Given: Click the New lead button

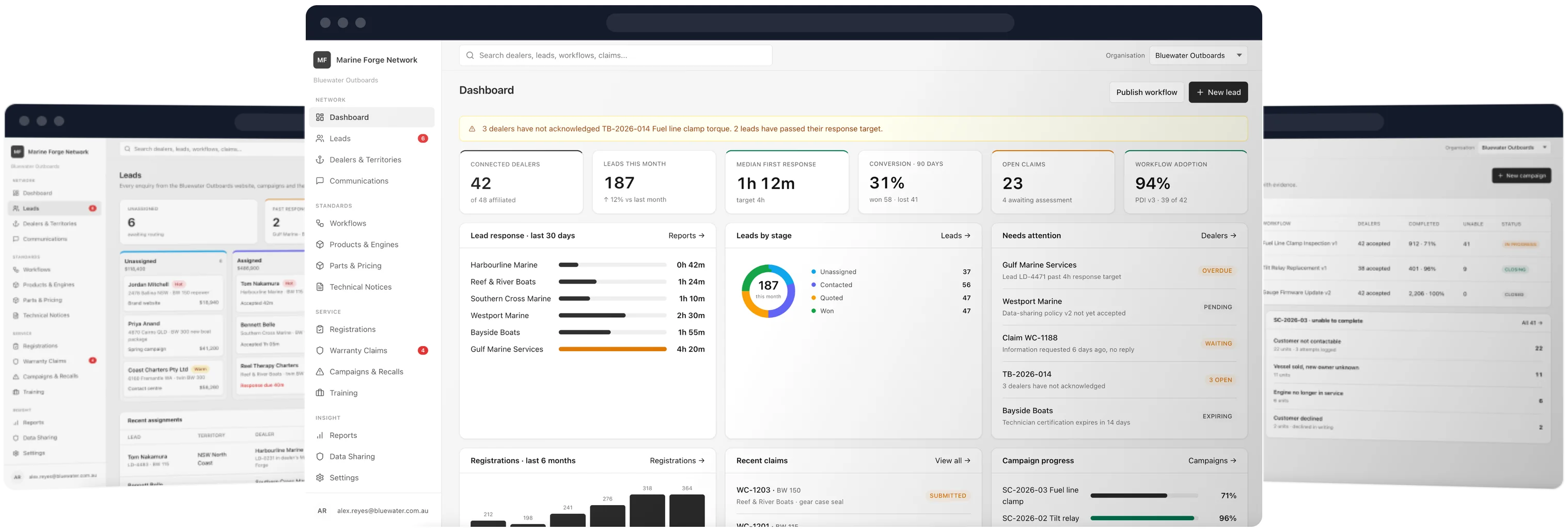Looking at the screenshot, I should click(x=1218, y=92).
